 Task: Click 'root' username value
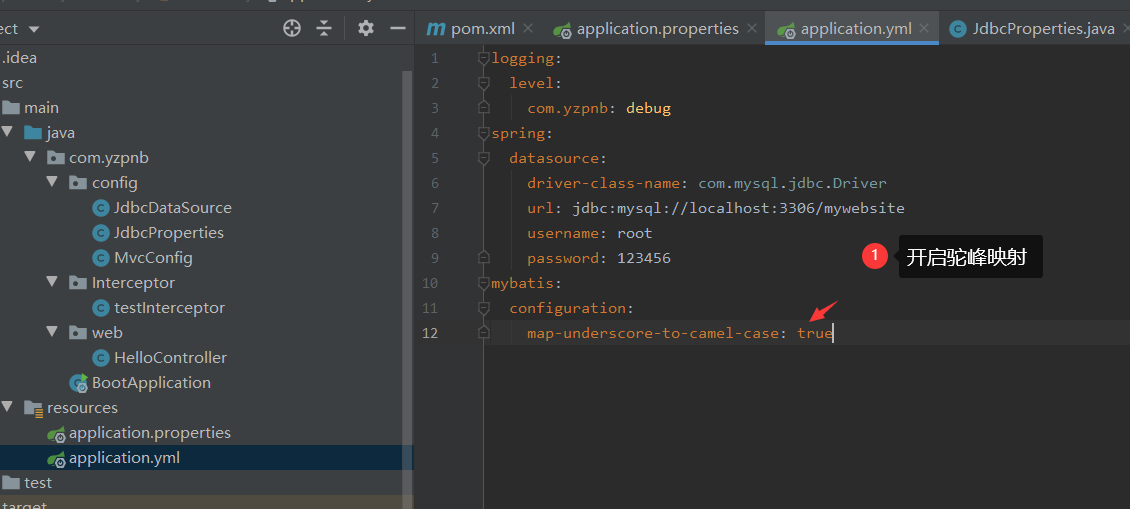pyautogui.click(x=634, y=233)
